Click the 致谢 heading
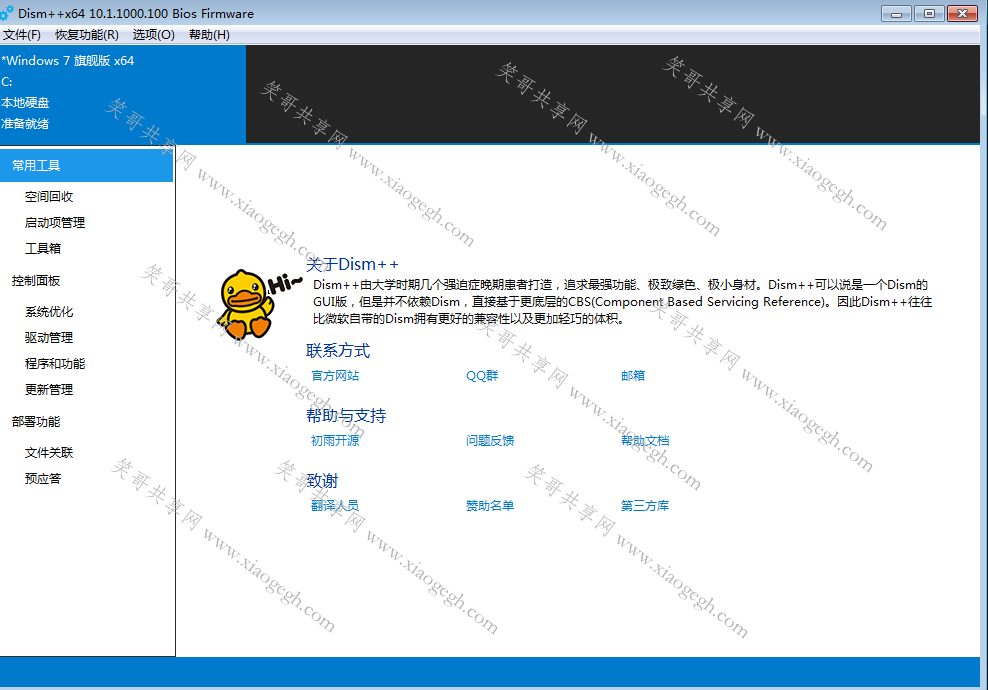This screenshot has width=988, height=690. coord(322,481)
